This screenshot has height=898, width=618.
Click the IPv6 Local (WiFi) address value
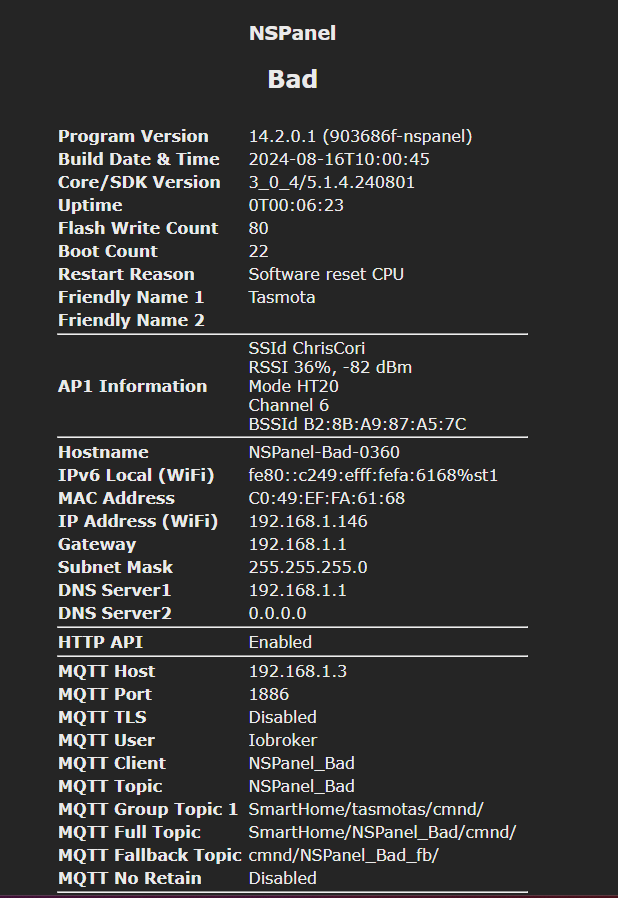[373, 475]
